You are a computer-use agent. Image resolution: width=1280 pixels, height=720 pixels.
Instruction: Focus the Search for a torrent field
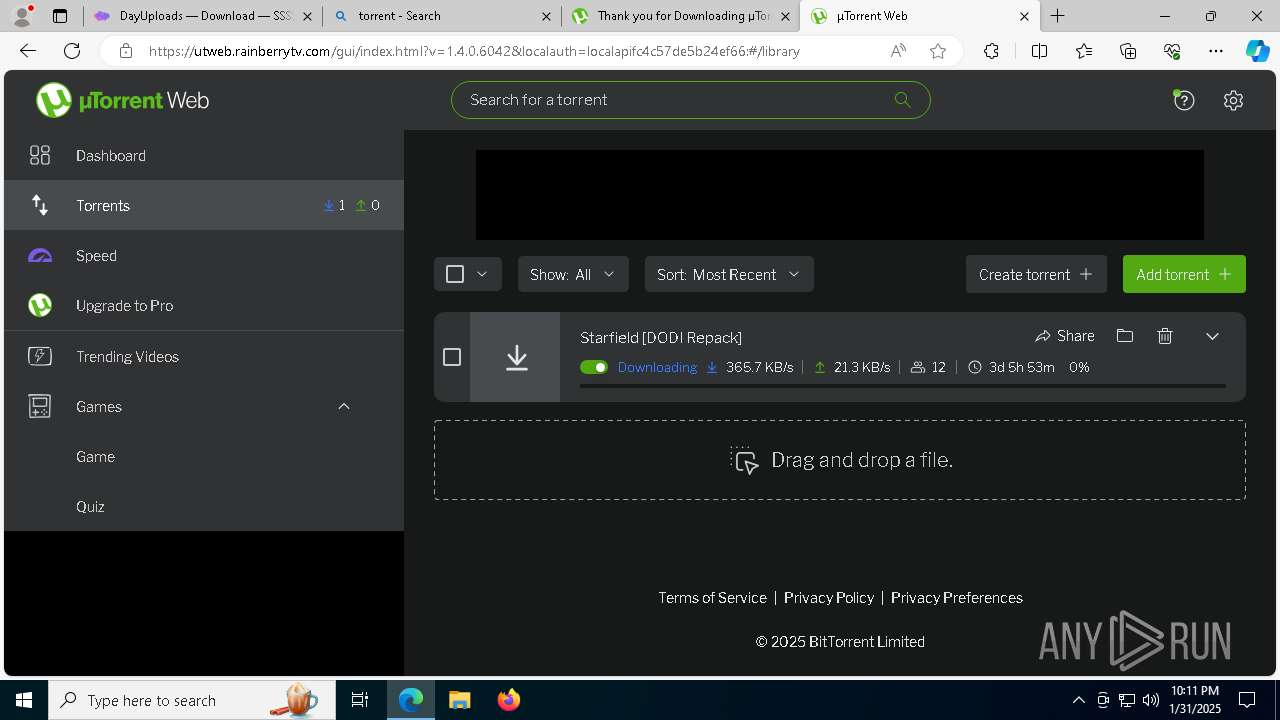pyautogui.click(x=691, y=100)
